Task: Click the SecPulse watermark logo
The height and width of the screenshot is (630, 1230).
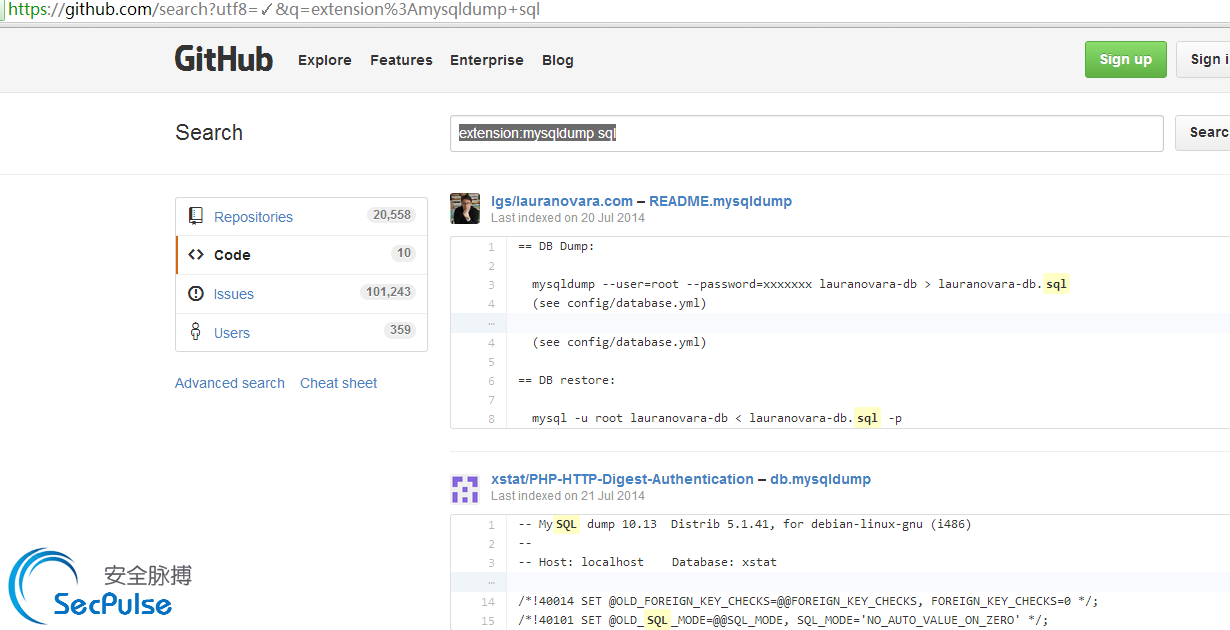Action: (98, 586)
